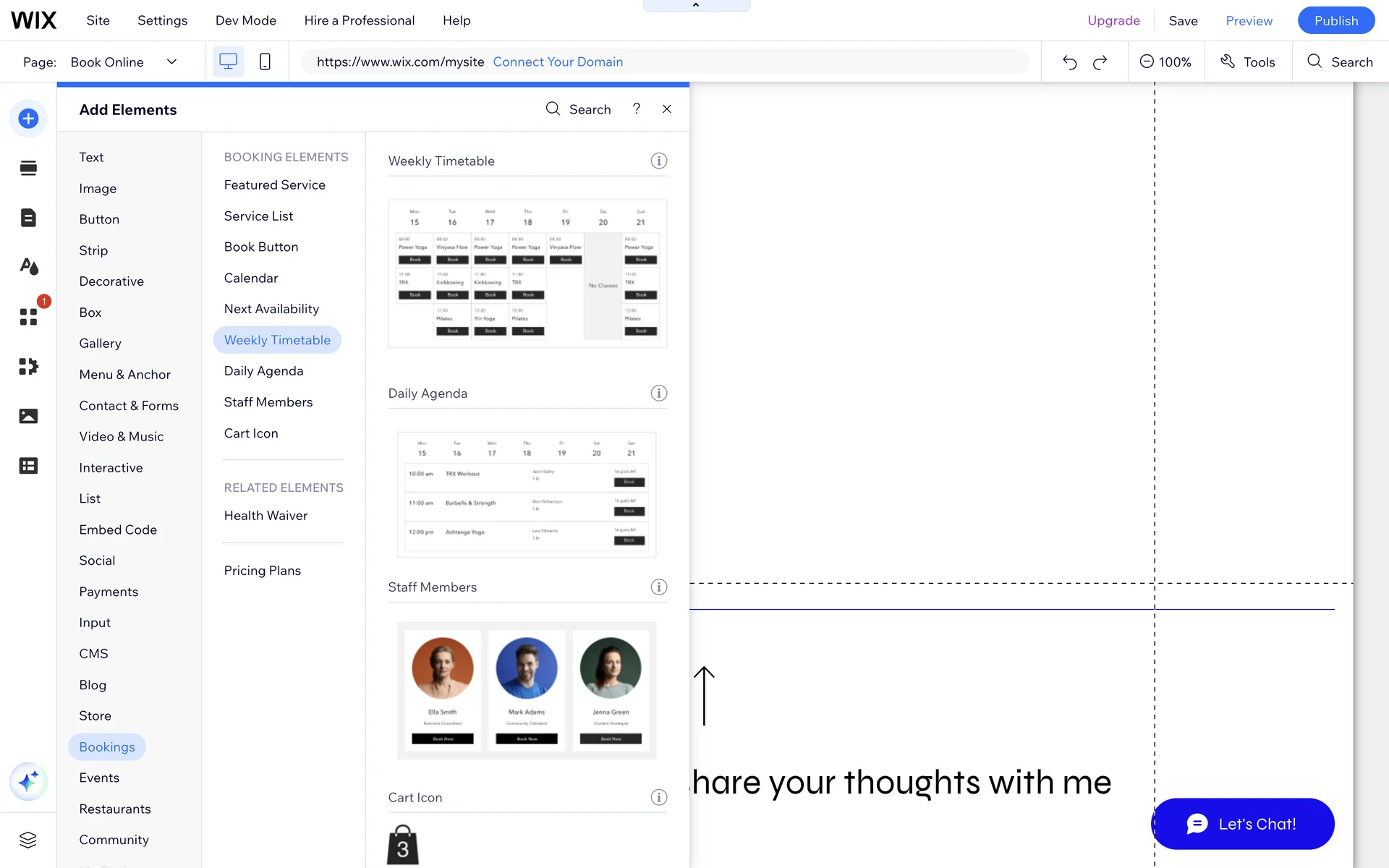Switch to mobile view
This screenshot has height=868, width=1389.
265,62
